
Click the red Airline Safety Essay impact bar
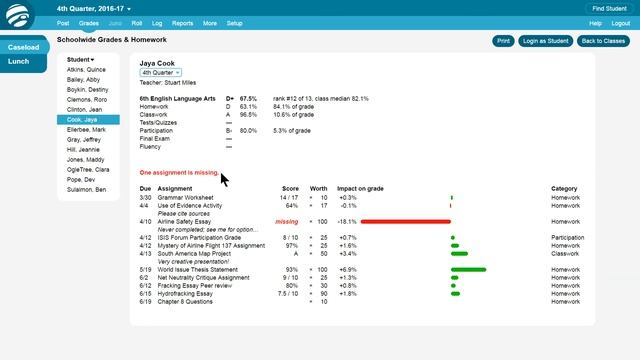(406, 222)
